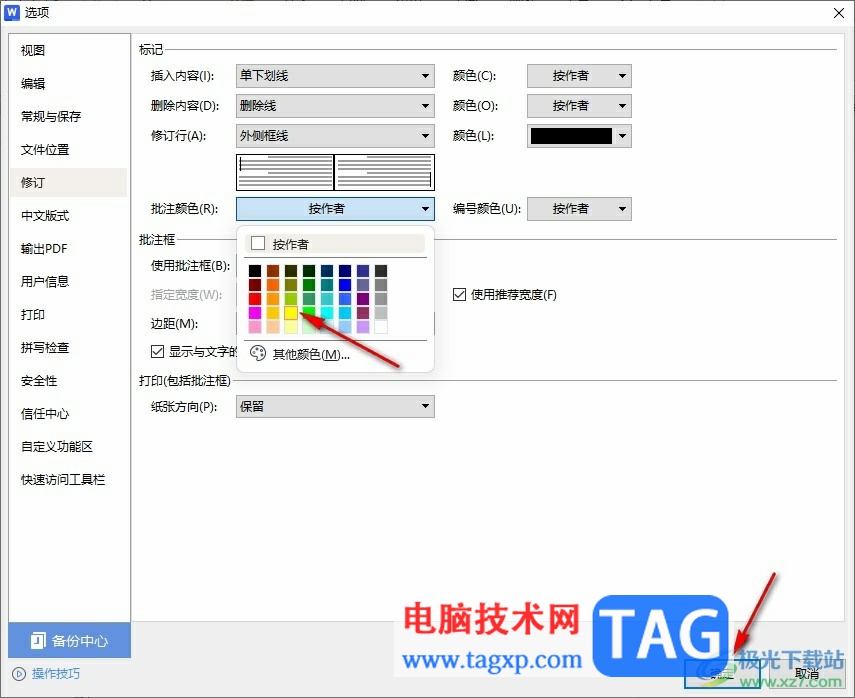Choose the bright yellow swatch
855x698 pixels.
coord(291,312)
